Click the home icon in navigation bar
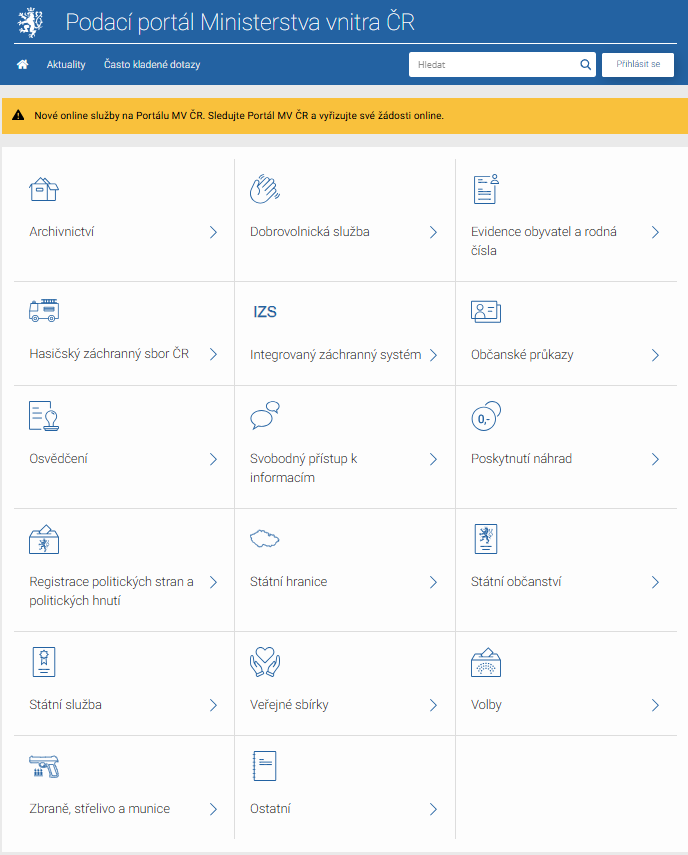 pos(23,65)
